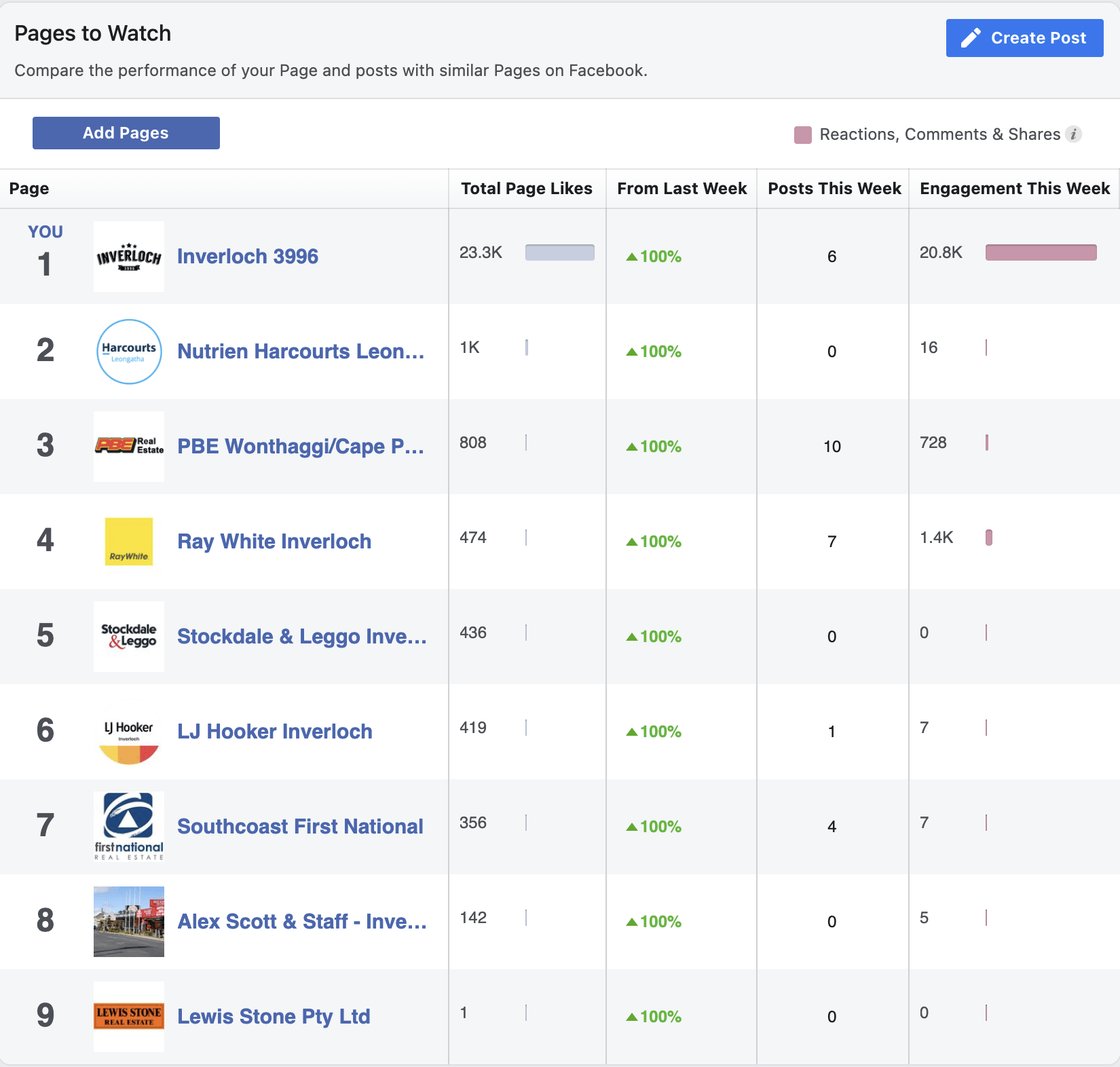Click the pink Reactions legend swatch
The width and height of the screenshot is (1120, 1067).
click(x=803, y=134)
